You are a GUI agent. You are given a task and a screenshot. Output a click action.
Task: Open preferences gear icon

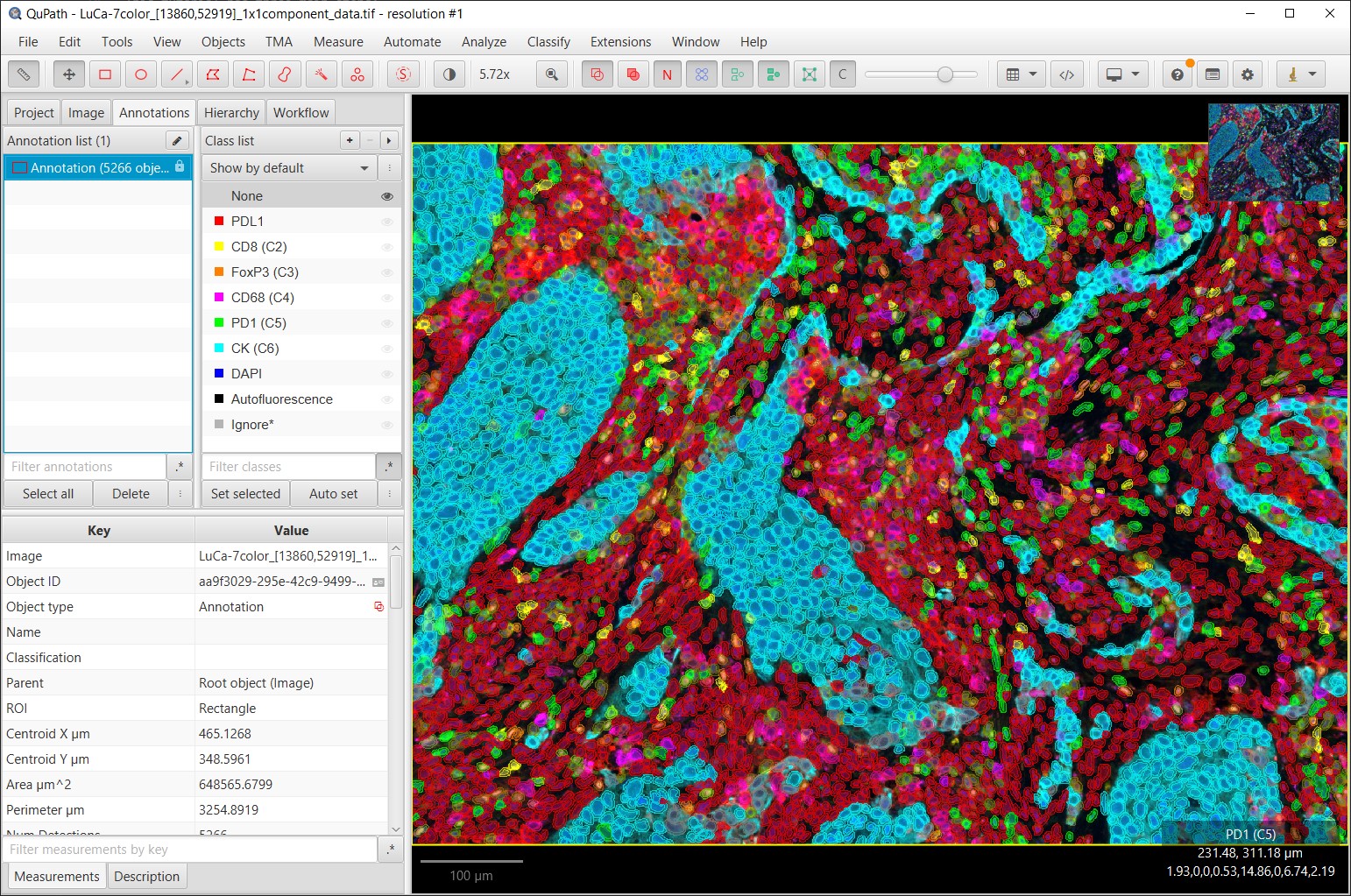(x=1248, y=74)
